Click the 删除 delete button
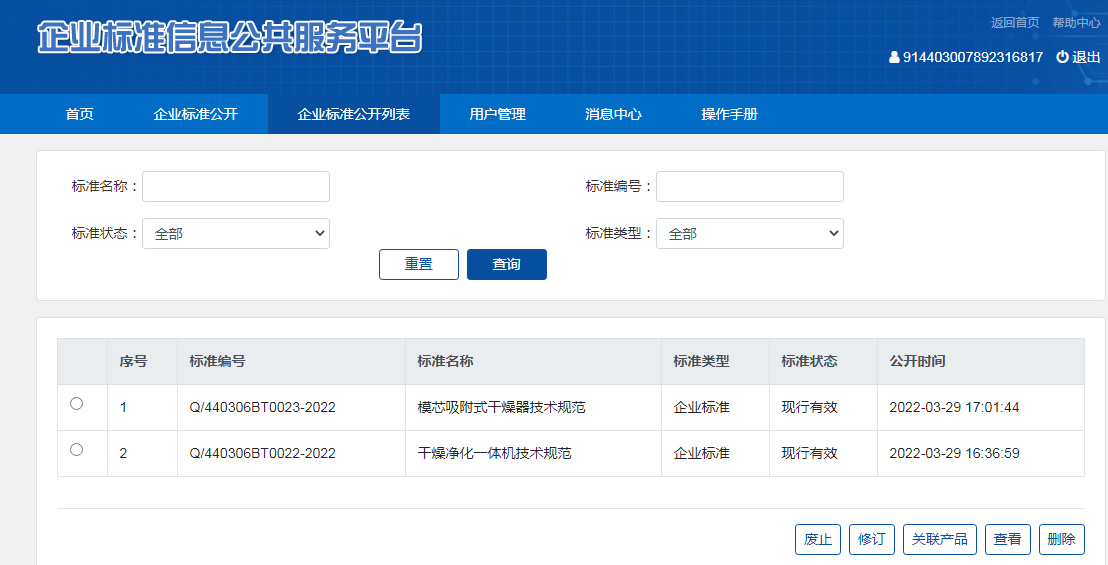Viewport: 1108px width, 565px height. [x=1062, y=539]
